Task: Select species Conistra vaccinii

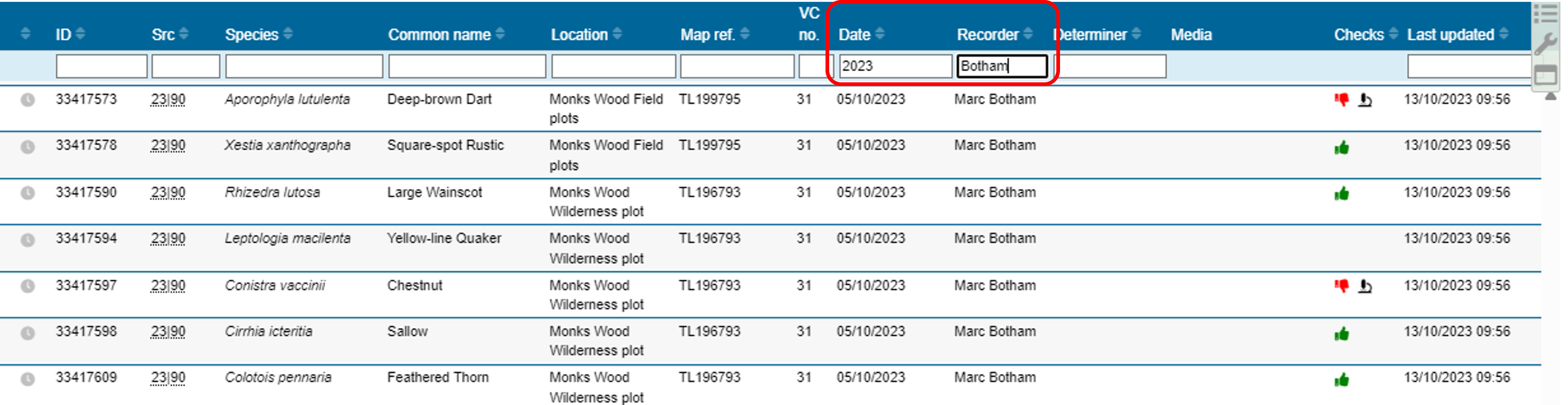Action: [x=275, y=286]
